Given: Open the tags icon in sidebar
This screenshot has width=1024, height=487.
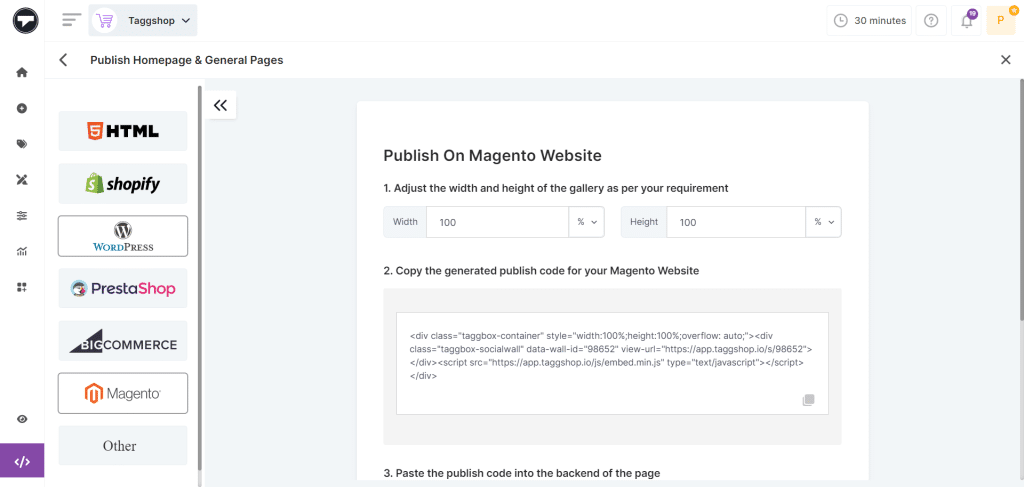Looking at the screenshot, I should pos(22,144).
